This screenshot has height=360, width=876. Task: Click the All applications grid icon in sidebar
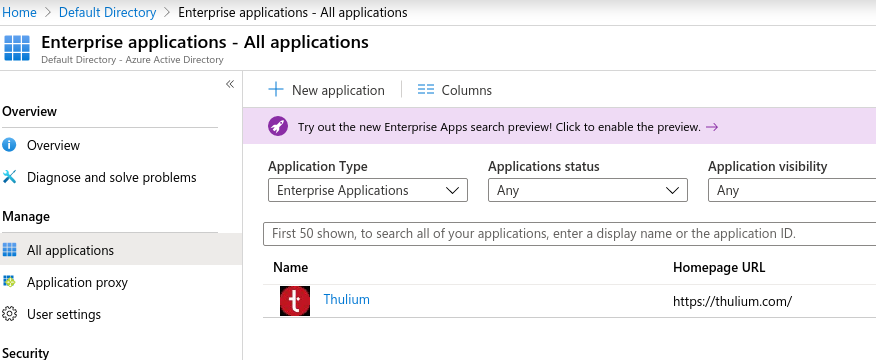pos(9,250)
